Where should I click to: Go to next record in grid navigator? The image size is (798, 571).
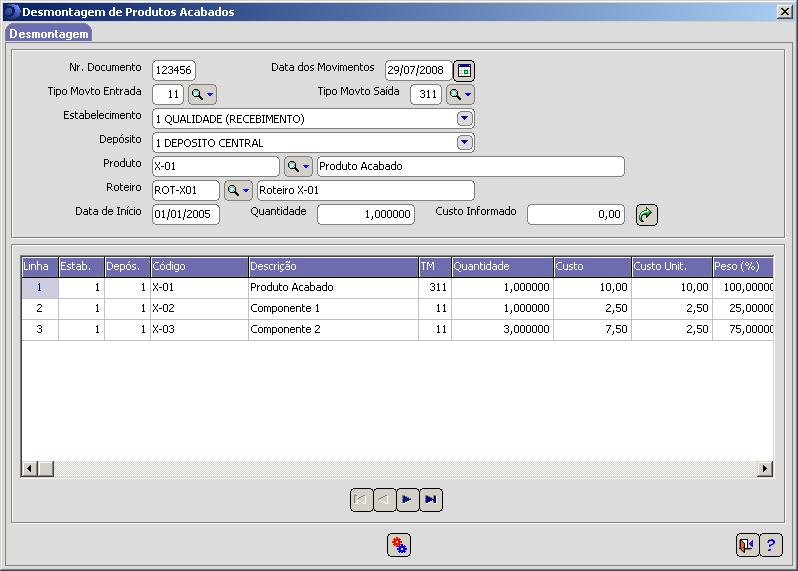(x=407, y=500)
